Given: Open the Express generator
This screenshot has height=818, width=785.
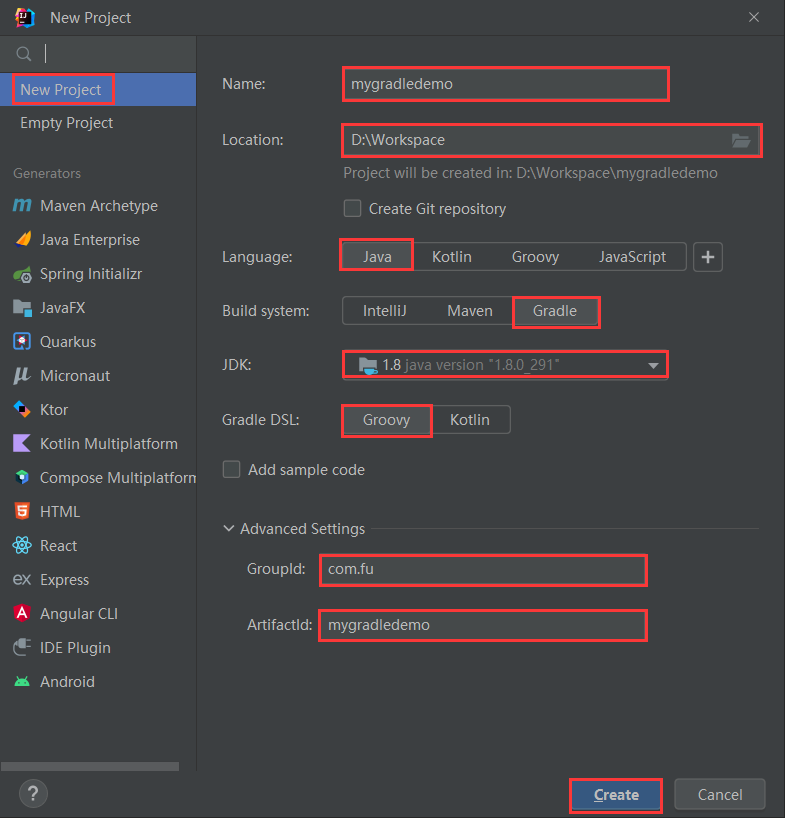Looking at the screenshot, I should point(98,580).
